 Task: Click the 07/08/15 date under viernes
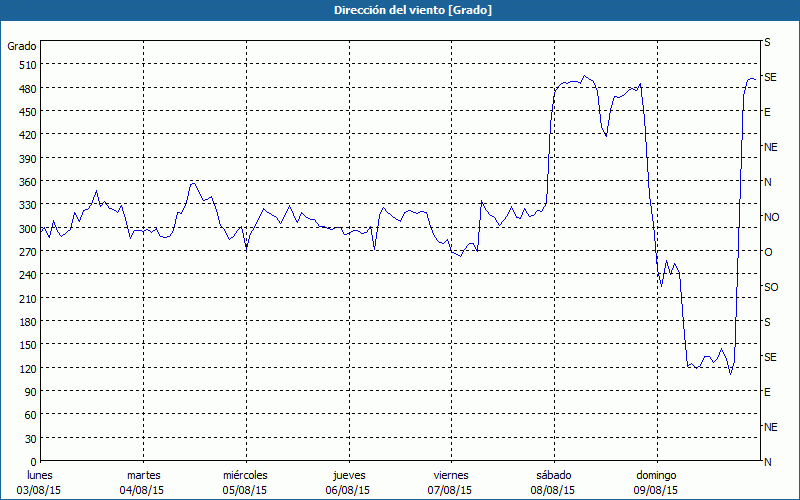tap(450, 490)
